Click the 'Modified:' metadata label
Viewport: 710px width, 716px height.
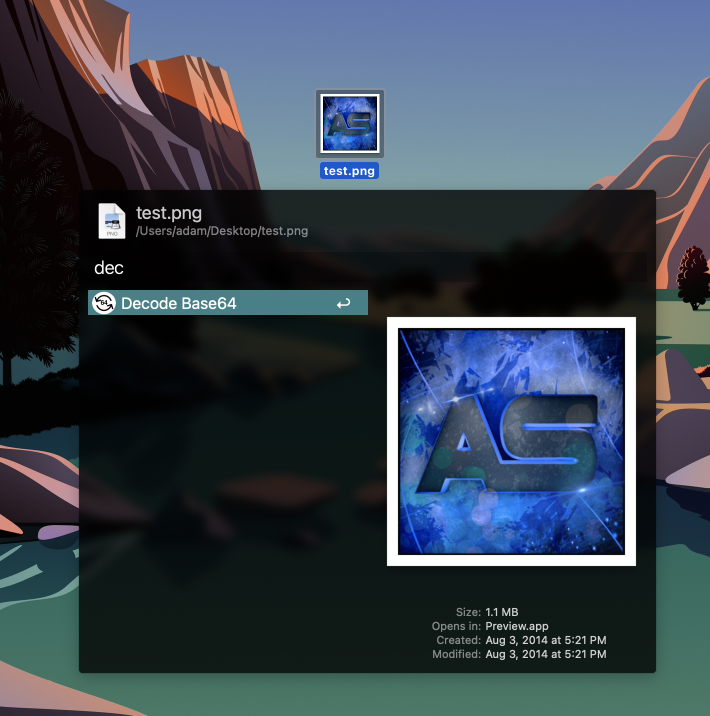pos(456,654)
